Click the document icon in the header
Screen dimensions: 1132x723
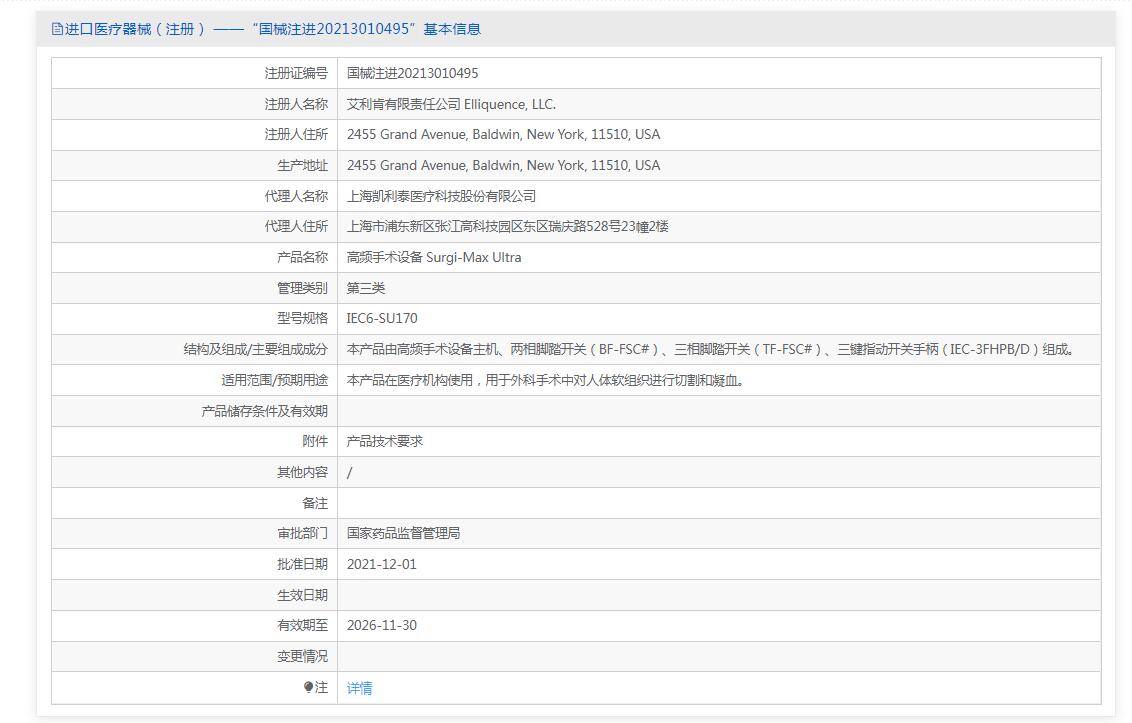point(57,29)
